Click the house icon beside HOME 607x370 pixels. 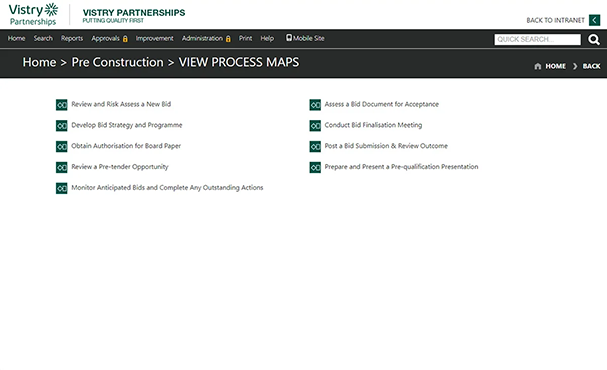(537, 66)
